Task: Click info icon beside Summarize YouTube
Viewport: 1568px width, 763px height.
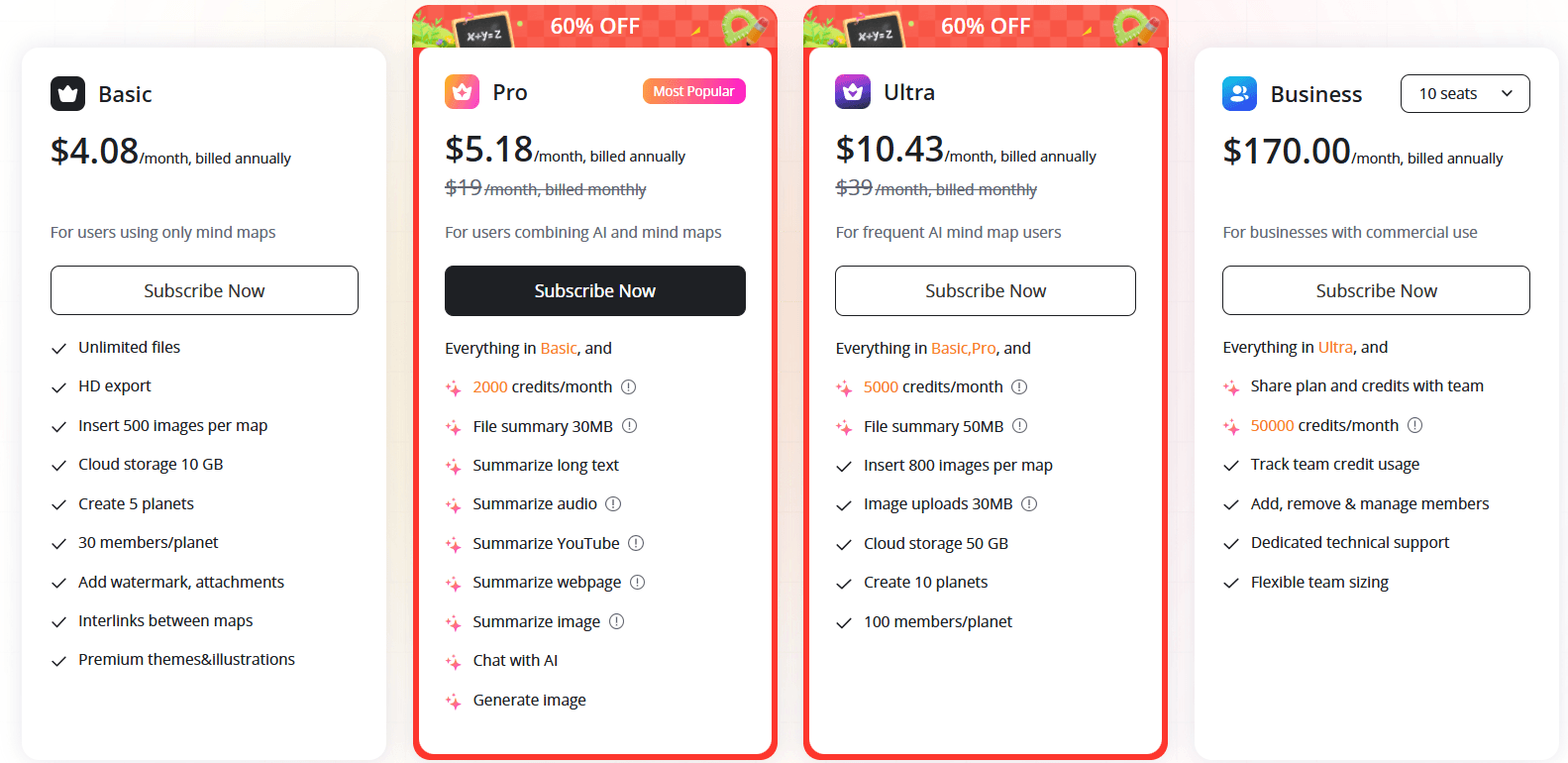Action: [636, 543]
